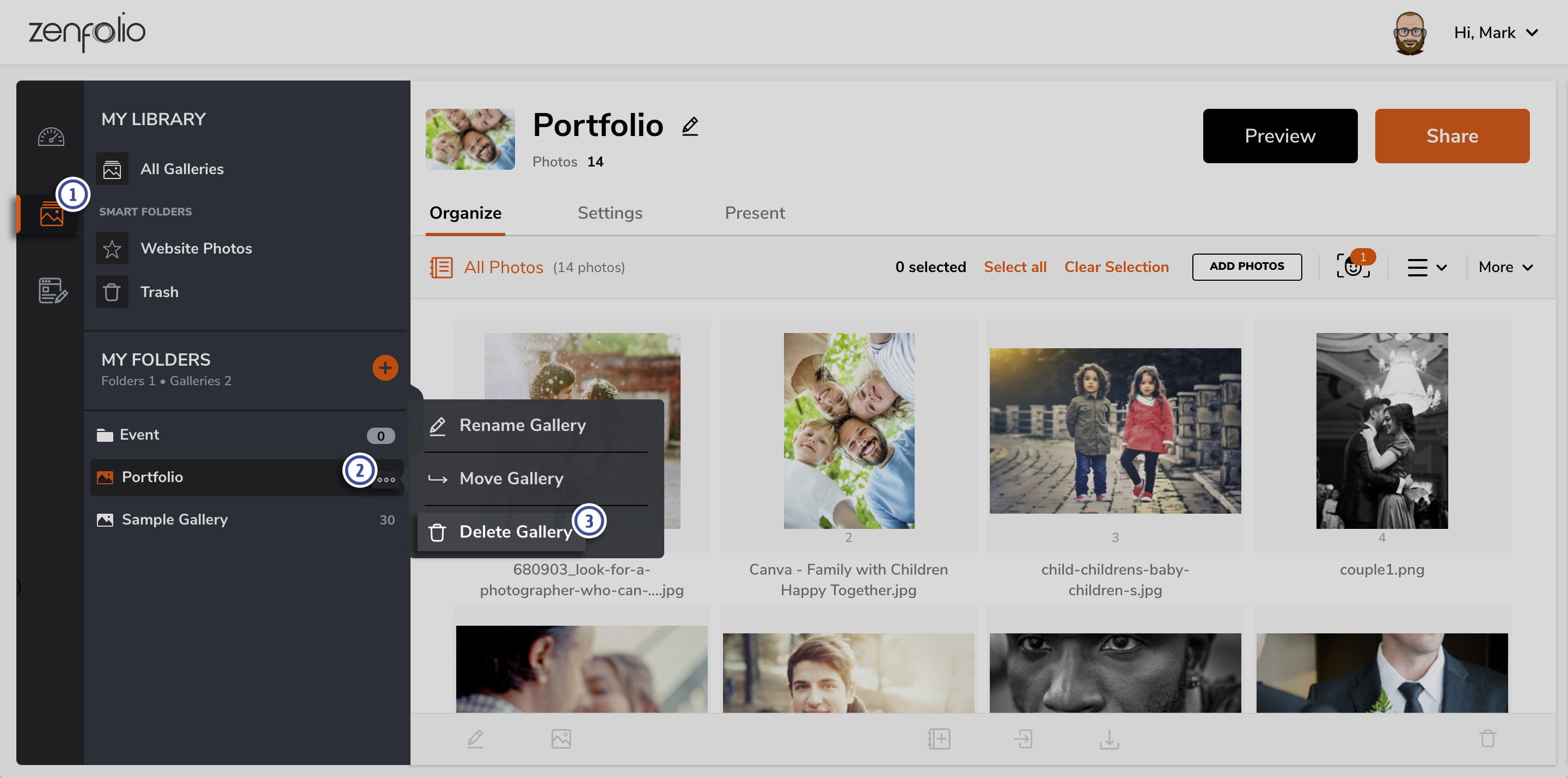Viewport: 1568px width, 777px height.
Task: Click Mark's profile avatar
Action: pyautogui.click(x=1410, y=33)
